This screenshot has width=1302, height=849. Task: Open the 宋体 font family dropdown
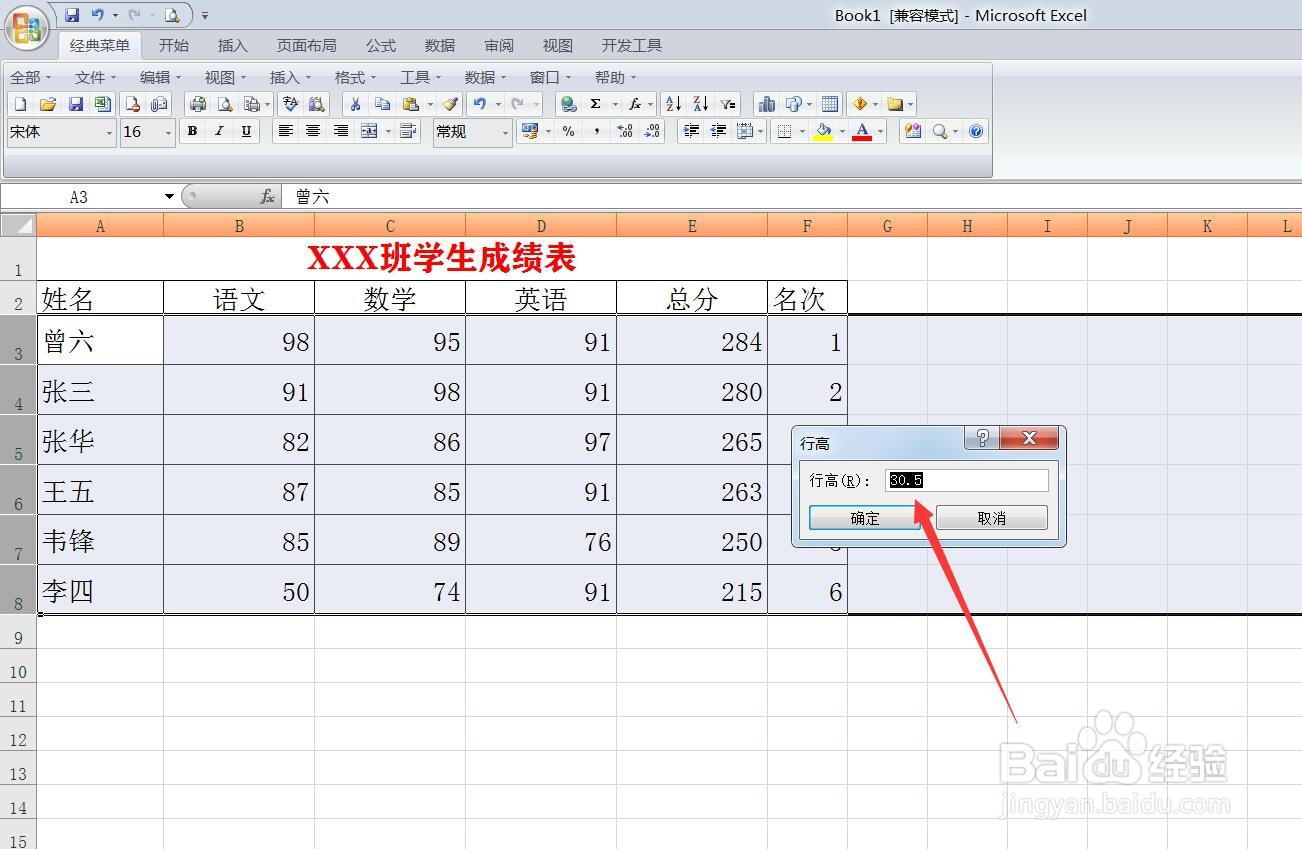click(110, 131)
